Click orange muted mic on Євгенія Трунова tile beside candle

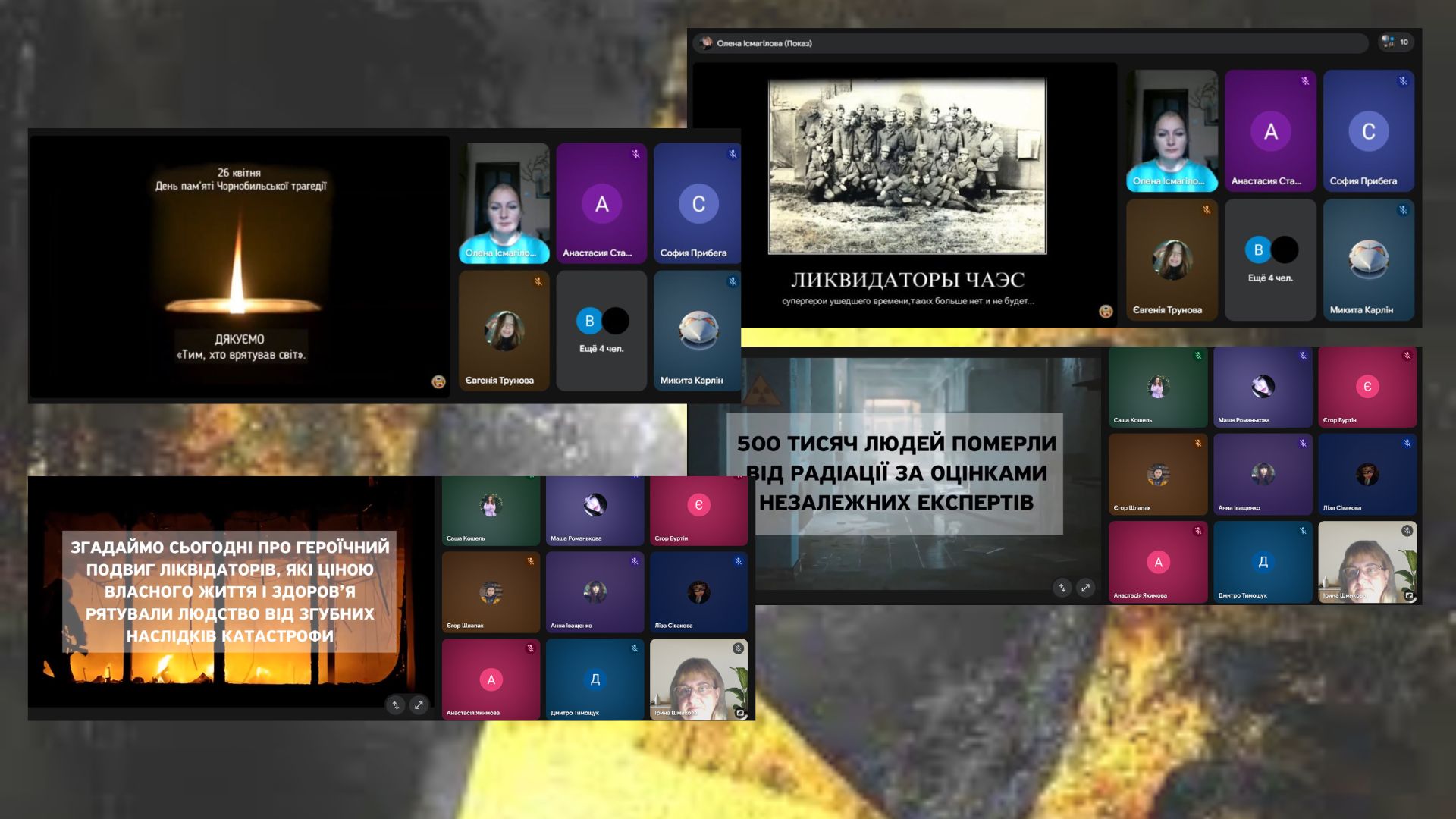538,281
